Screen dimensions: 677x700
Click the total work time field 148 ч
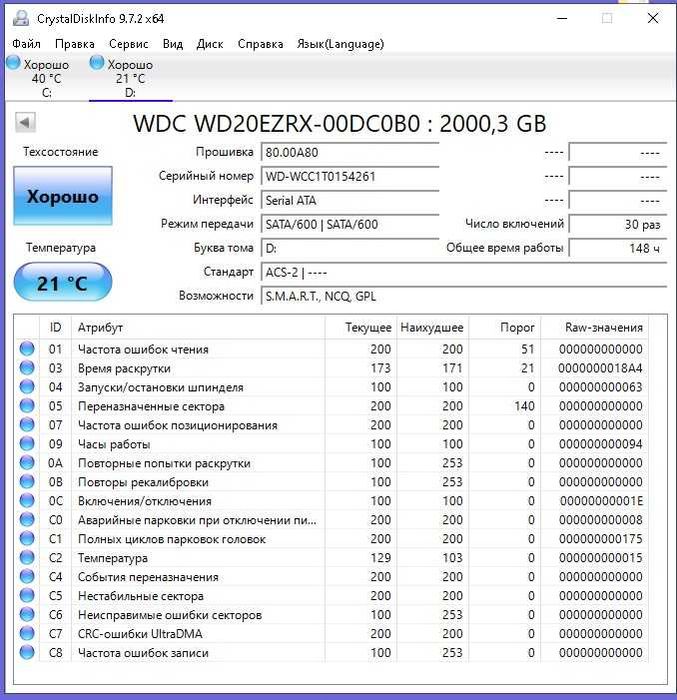pos(618,248)
